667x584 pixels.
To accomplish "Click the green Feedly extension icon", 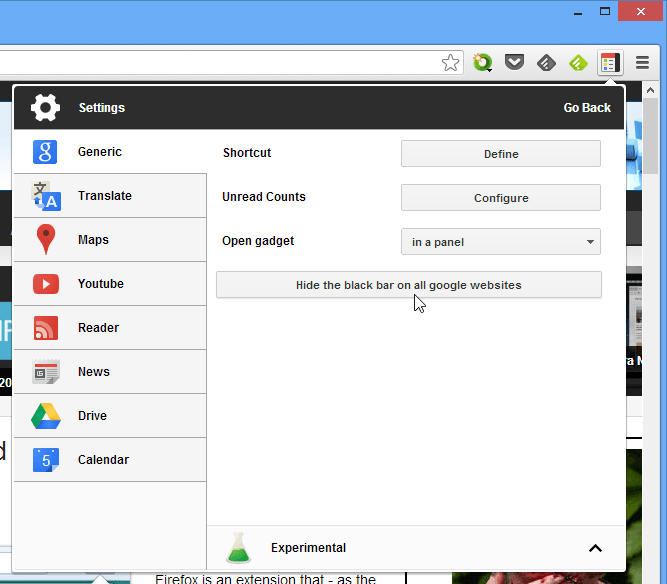I will [x=579, y=63].
